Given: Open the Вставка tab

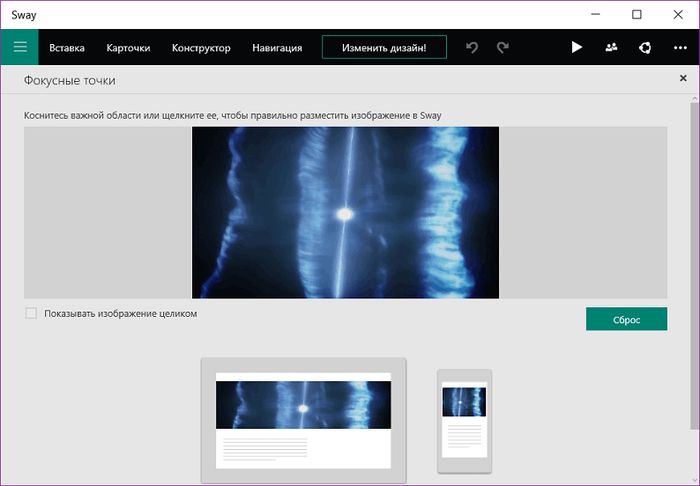Looking at the screenshot, I should (x=67, y=47).
